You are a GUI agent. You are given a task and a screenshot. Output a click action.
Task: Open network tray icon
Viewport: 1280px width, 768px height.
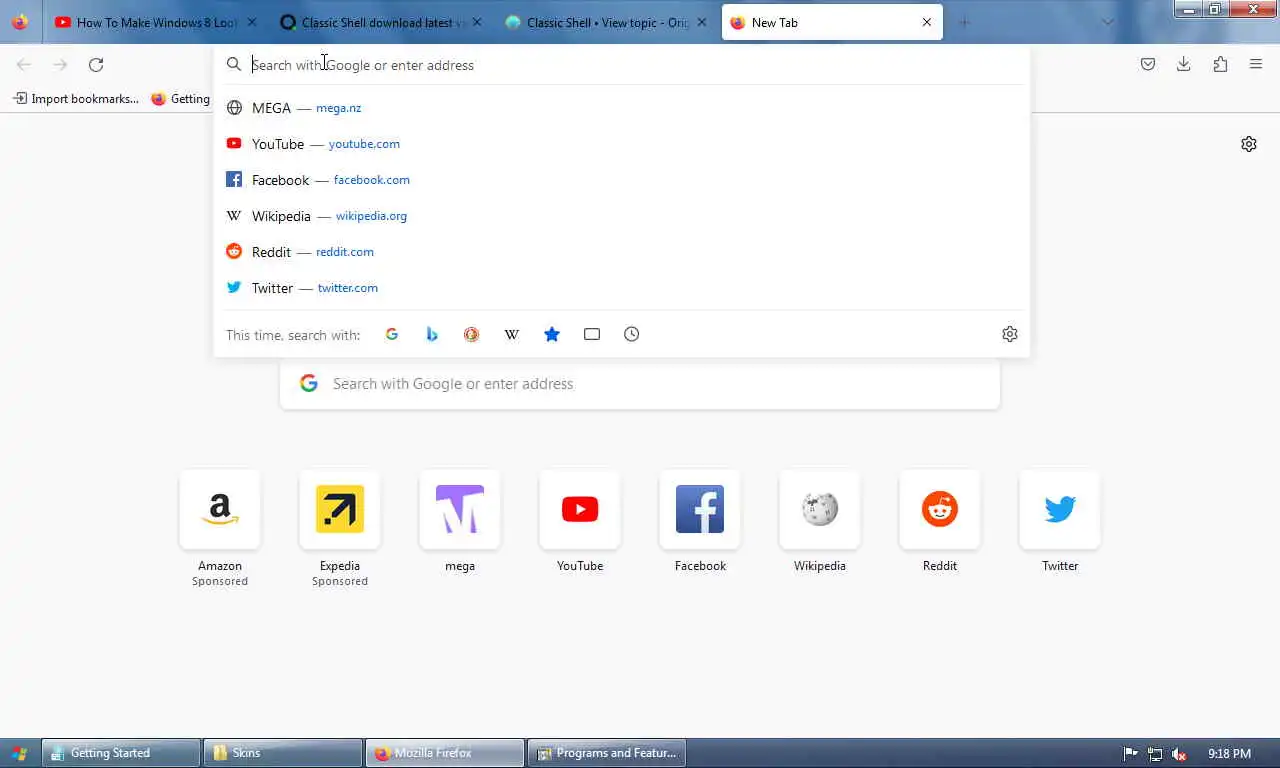point(1155,754)
